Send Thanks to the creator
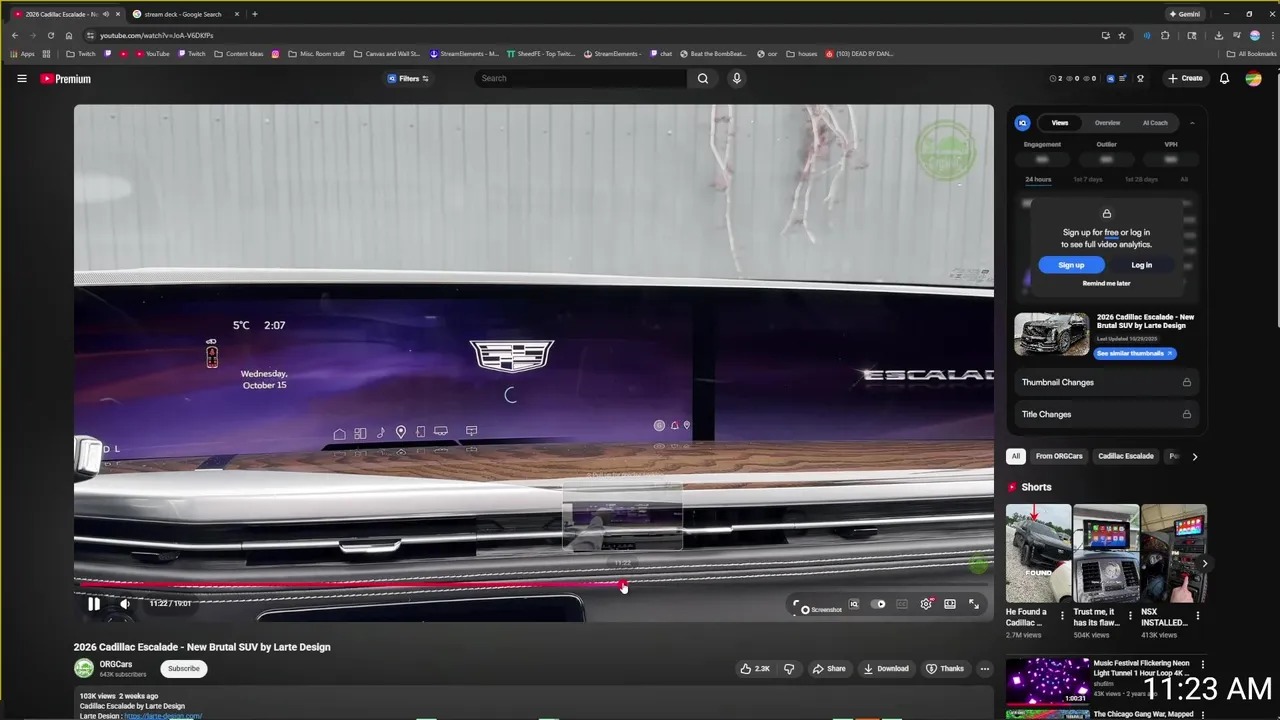1280x720 pixels. 945,668
